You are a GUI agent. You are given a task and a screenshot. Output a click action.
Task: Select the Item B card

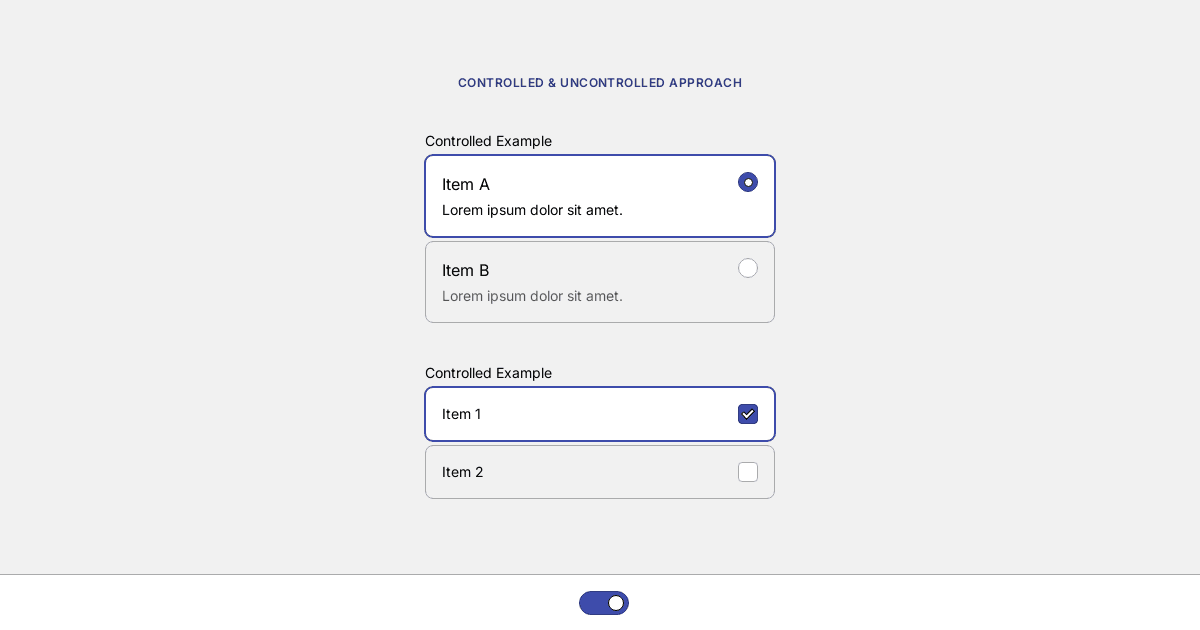600,282
